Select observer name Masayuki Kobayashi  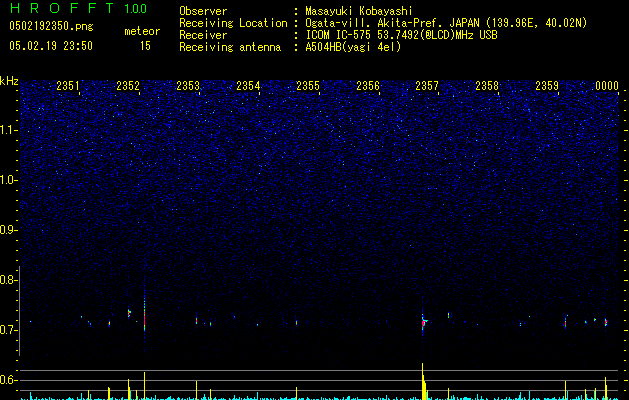pyautogui.click(x=359, y=11)
